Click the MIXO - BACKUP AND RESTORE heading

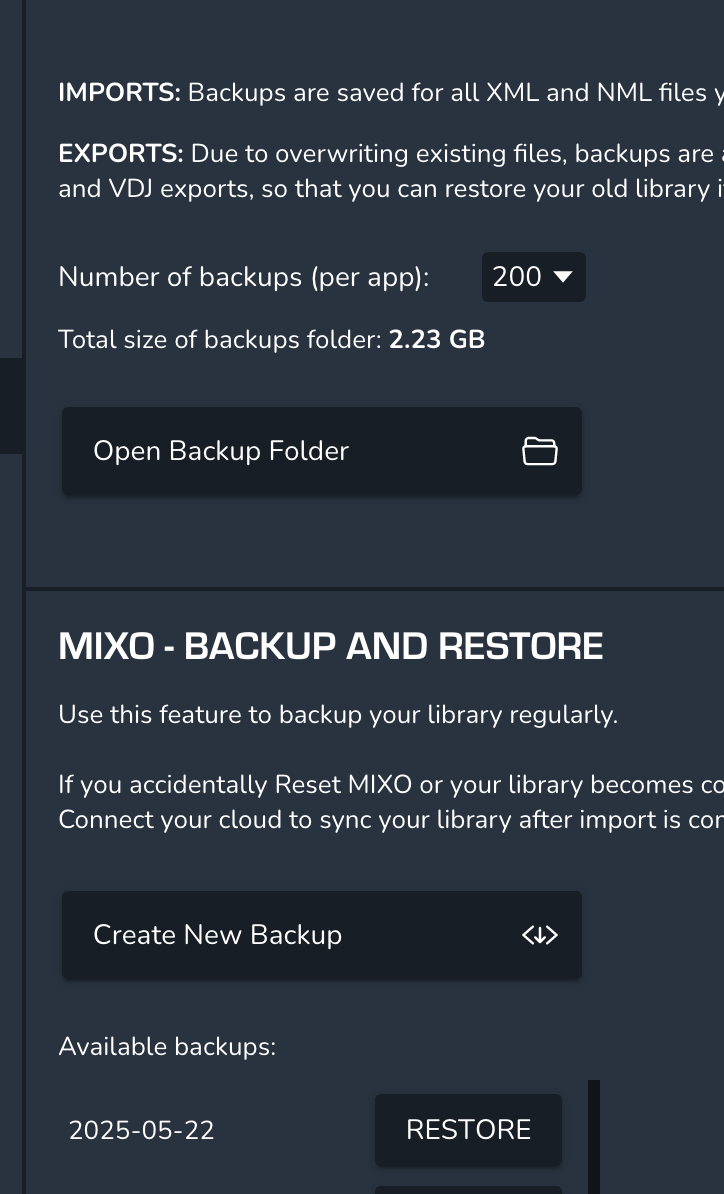click(x=330, y=646)
